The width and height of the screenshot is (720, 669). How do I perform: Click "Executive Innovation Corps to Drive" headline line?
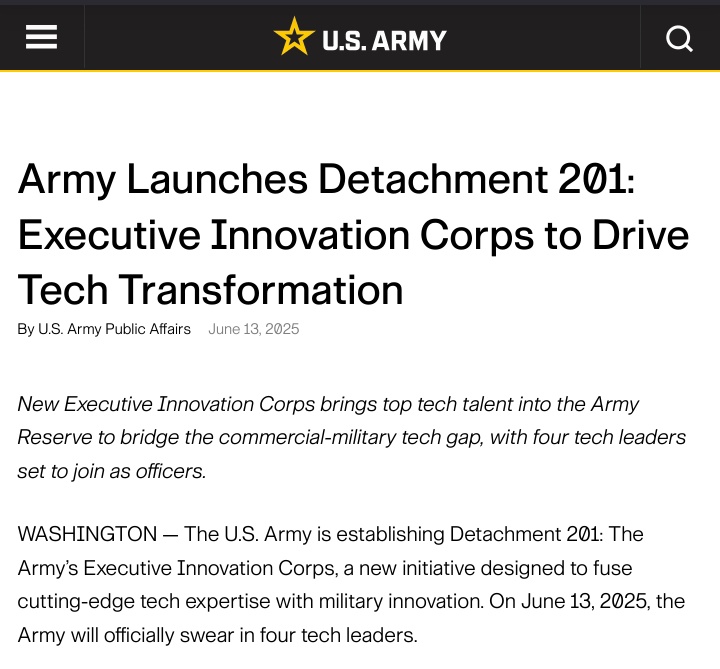pyautogui.click(x=353, y=235)
